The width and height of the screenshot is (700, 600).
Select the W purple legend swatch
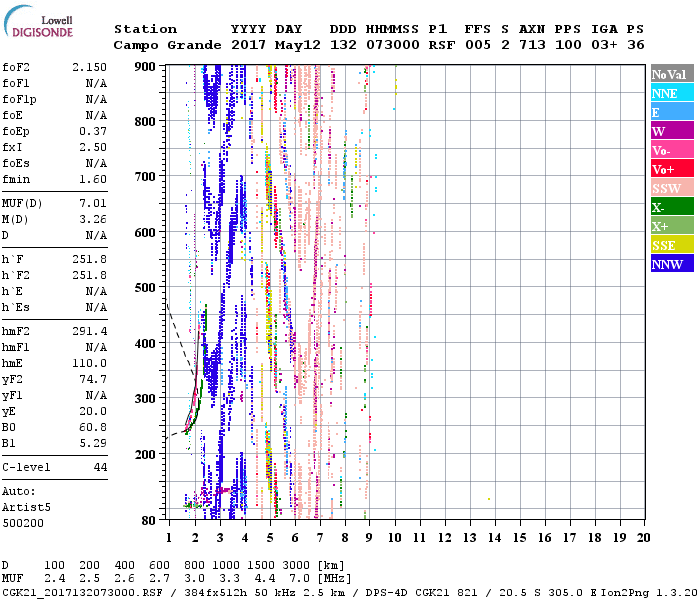click(672, 131)
